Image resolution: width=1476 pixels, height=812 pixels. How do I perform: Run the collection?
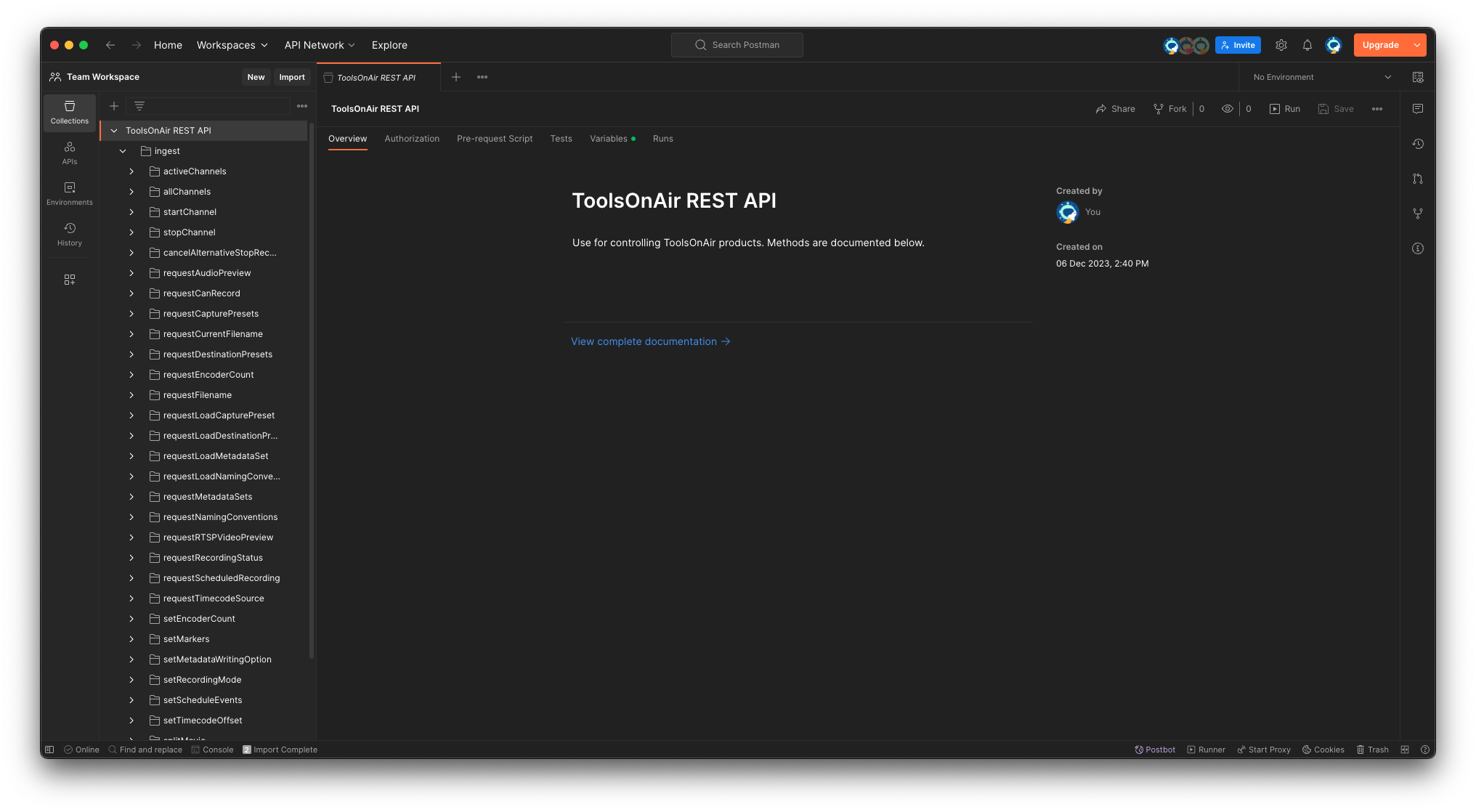[1285, 109]
